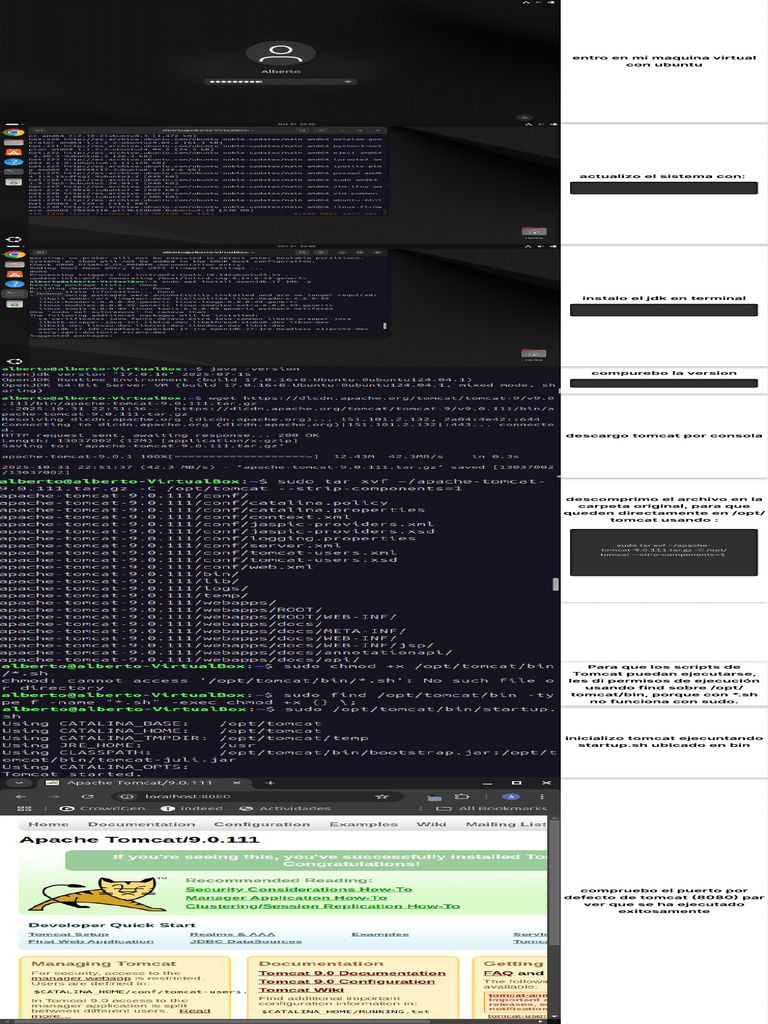Open the browser profile avatar
Screen dimensions: 768x1024
(511, 797)
